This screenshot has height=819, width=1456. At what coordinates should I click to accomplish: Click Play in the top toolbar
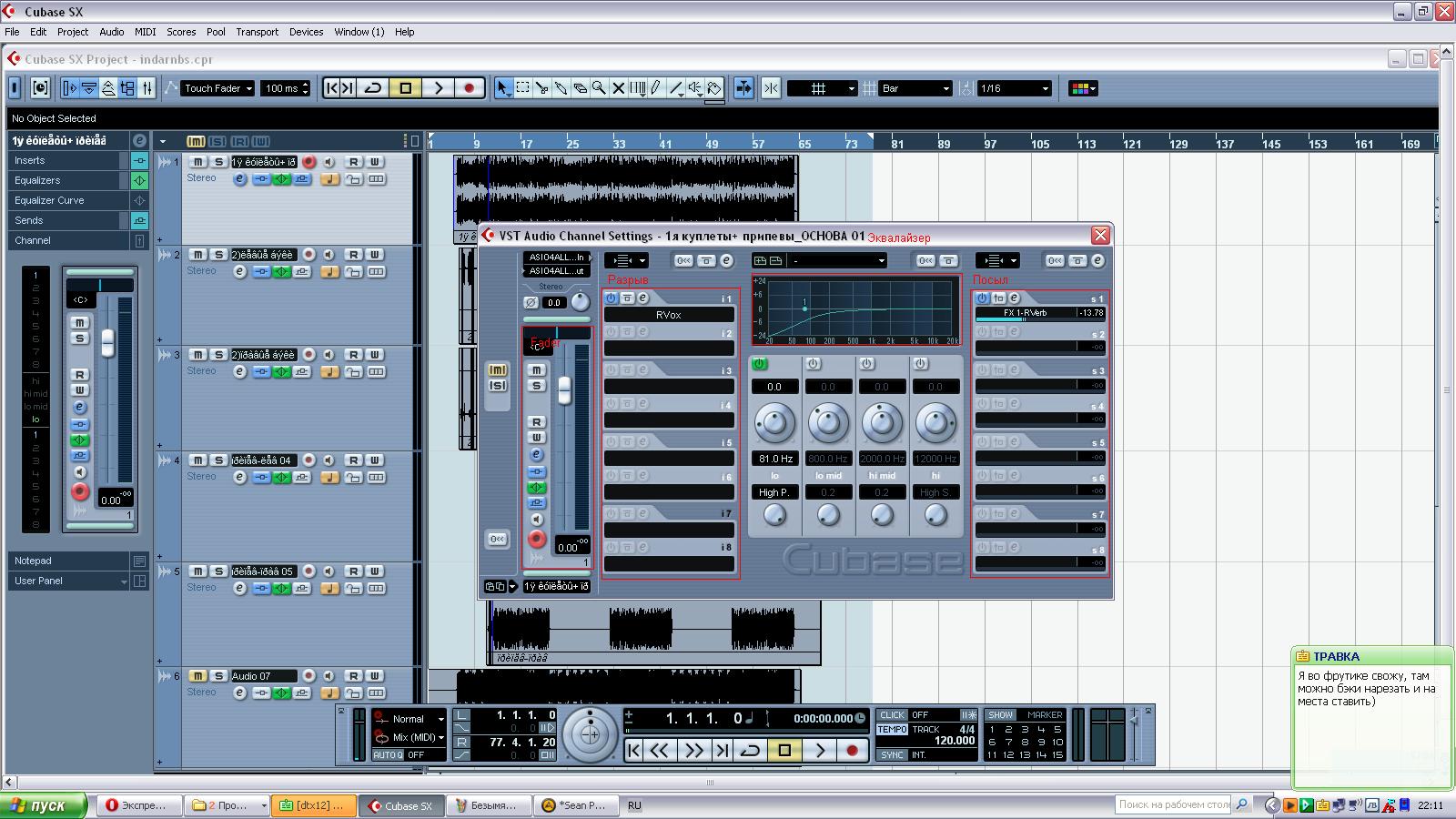[438, 88]
